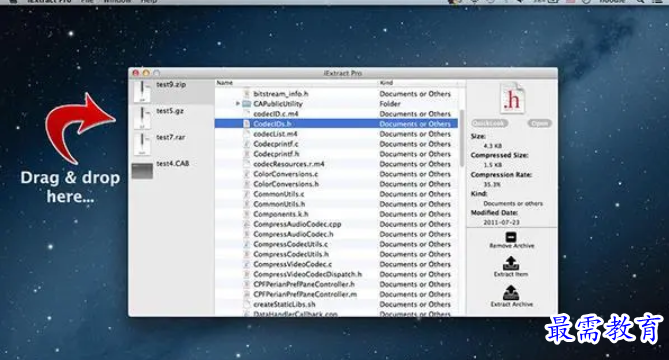Select the CAPublicUtility folder name
The image size is (669, 360).
pos(278,104)
